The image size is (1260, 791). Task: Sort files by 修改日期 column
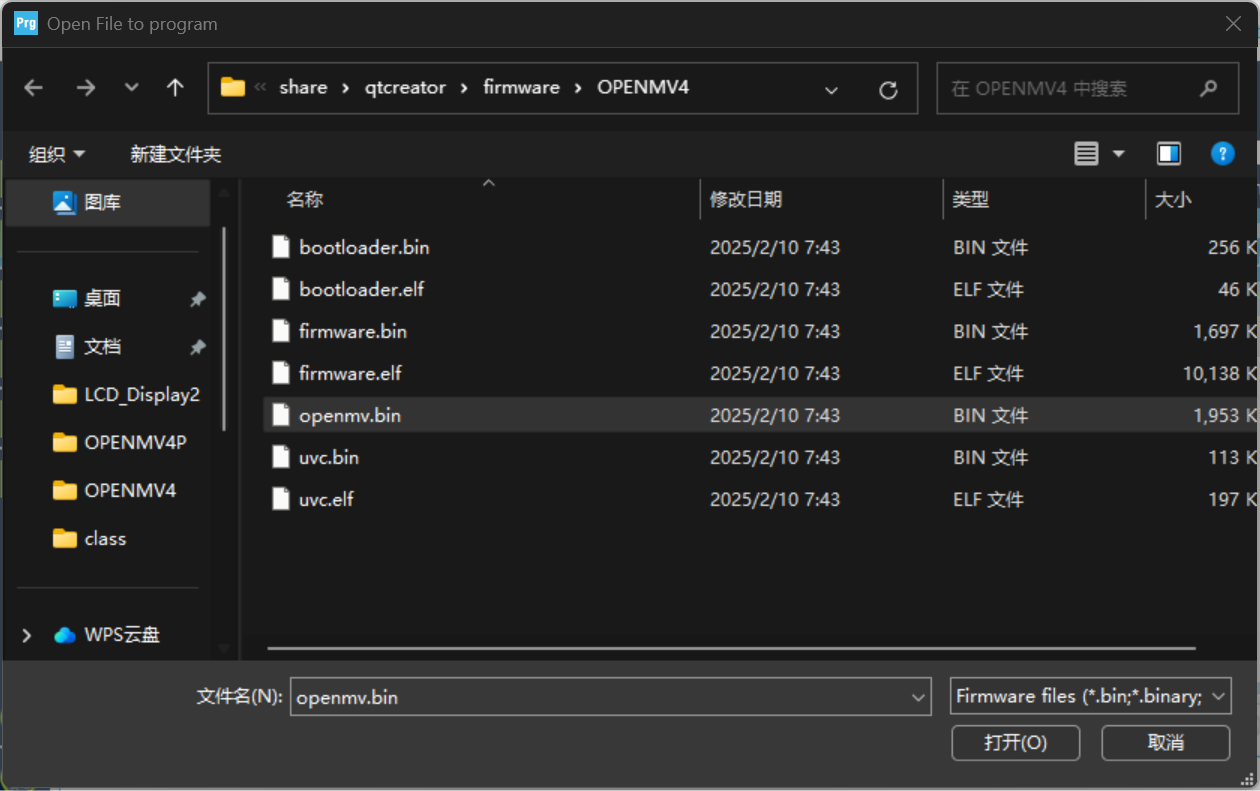(746, 199)
